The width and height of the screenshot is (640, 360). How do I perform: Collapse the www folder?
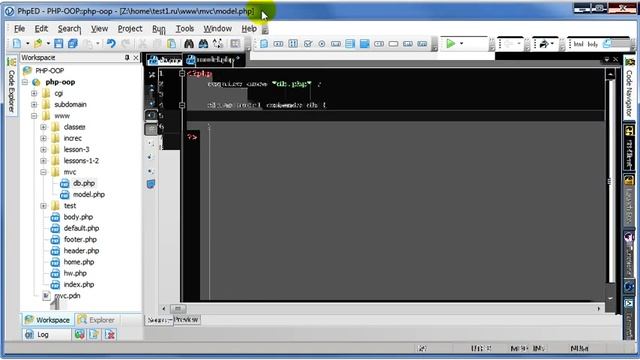click(x=34, y=116)
